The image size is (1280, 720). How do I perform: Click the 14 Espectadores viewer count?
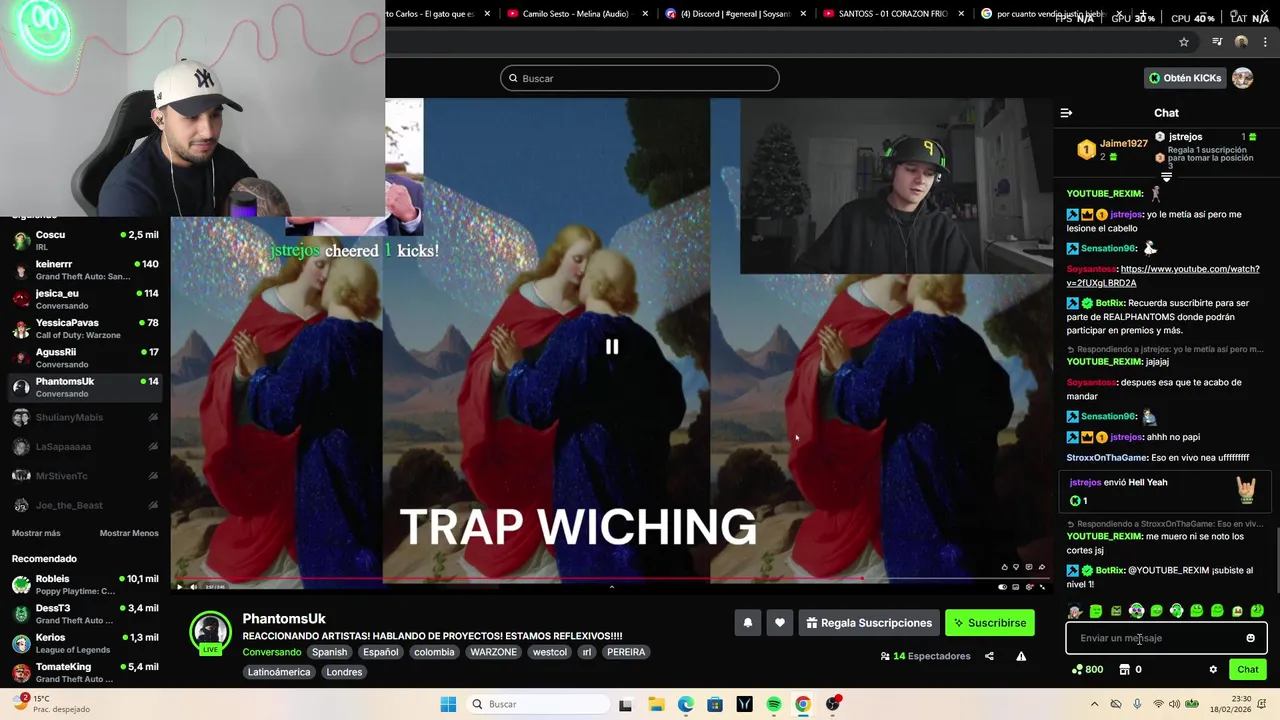click(926, 656)
